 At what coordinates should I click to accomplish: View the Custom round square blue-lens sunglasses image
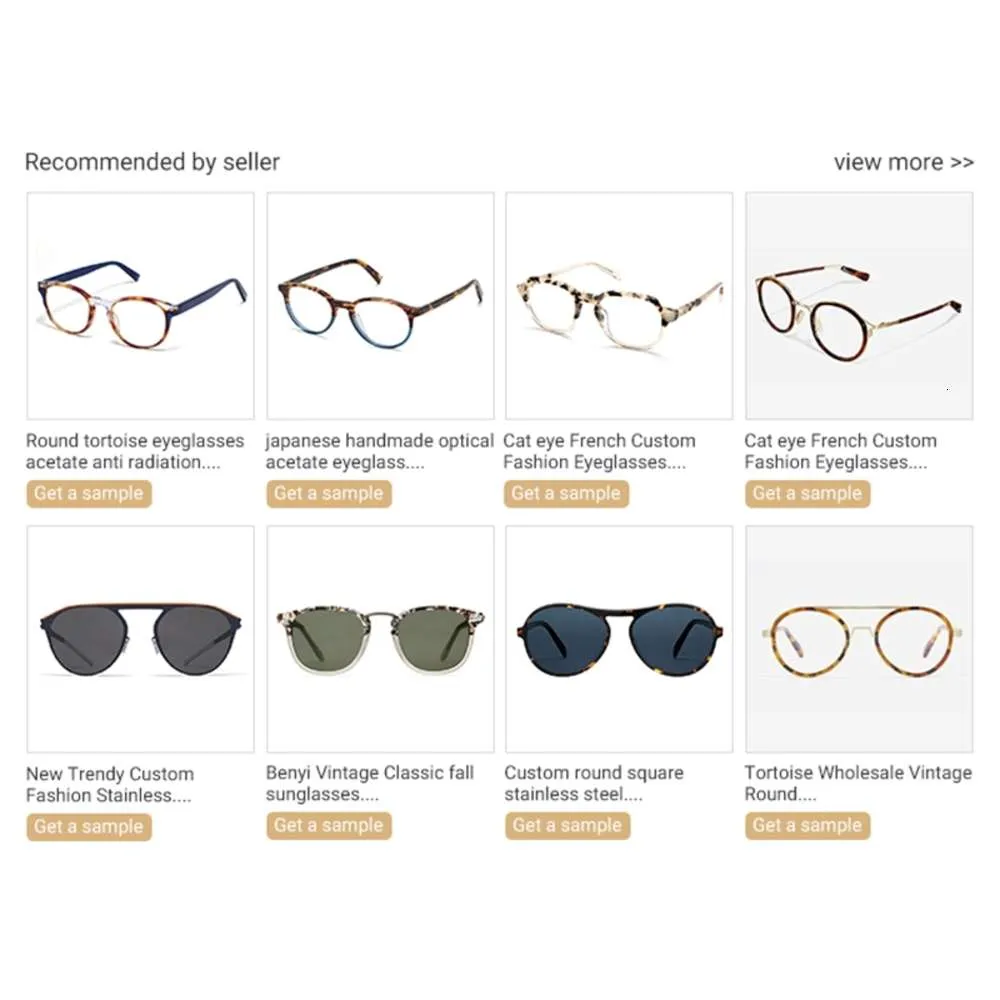(x=619, y=639)
